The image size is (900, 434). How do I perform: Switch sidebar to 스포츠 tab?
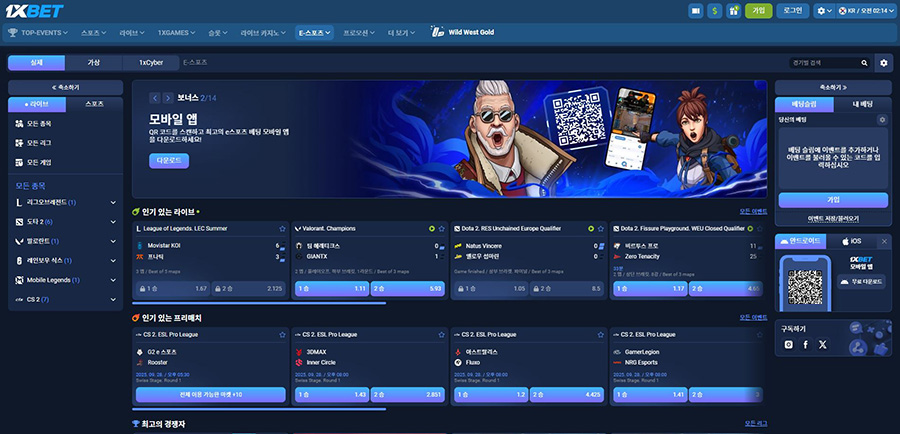coord(94,104)
